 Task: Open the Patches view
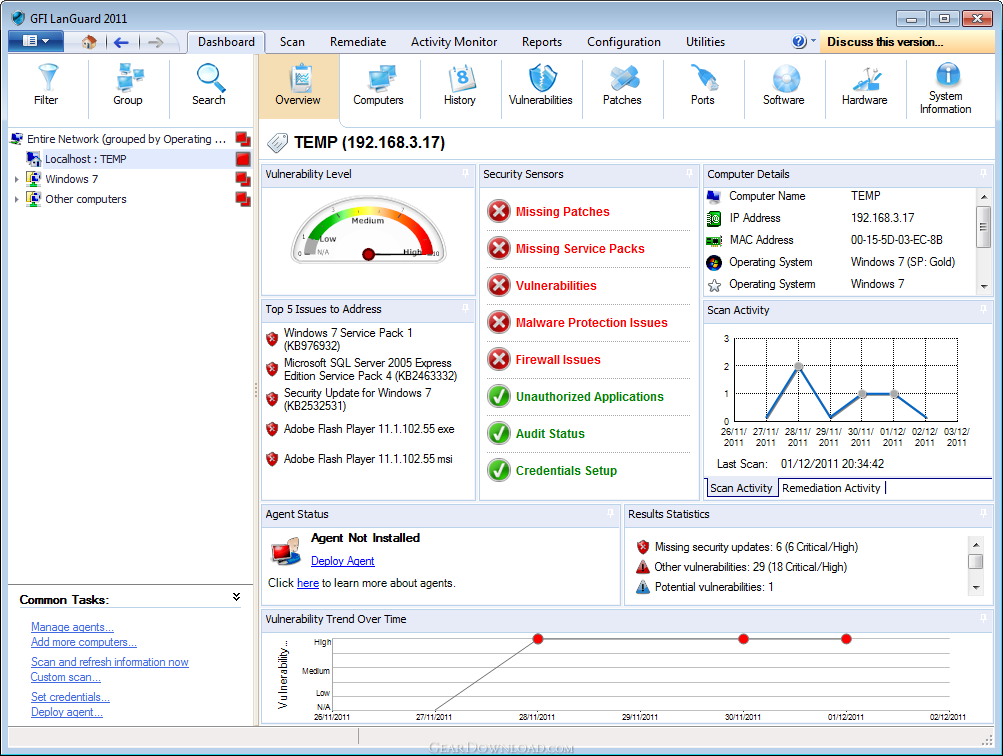click(x=622, y=85)
